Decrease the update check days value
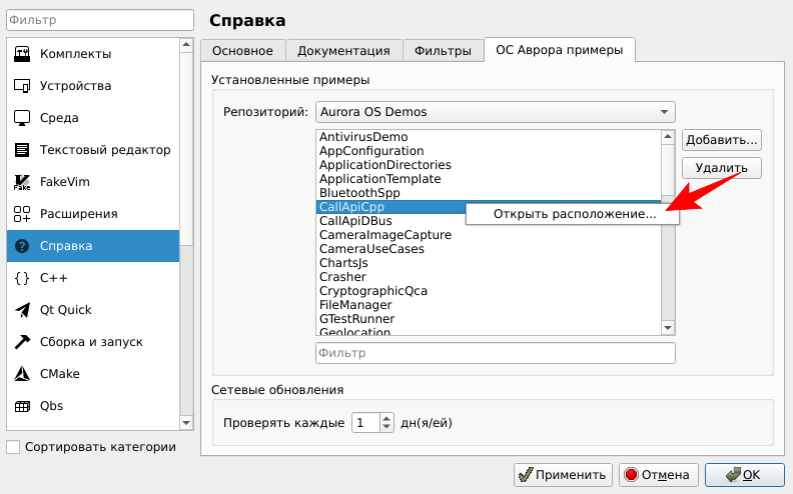 (x=387, y=427)
